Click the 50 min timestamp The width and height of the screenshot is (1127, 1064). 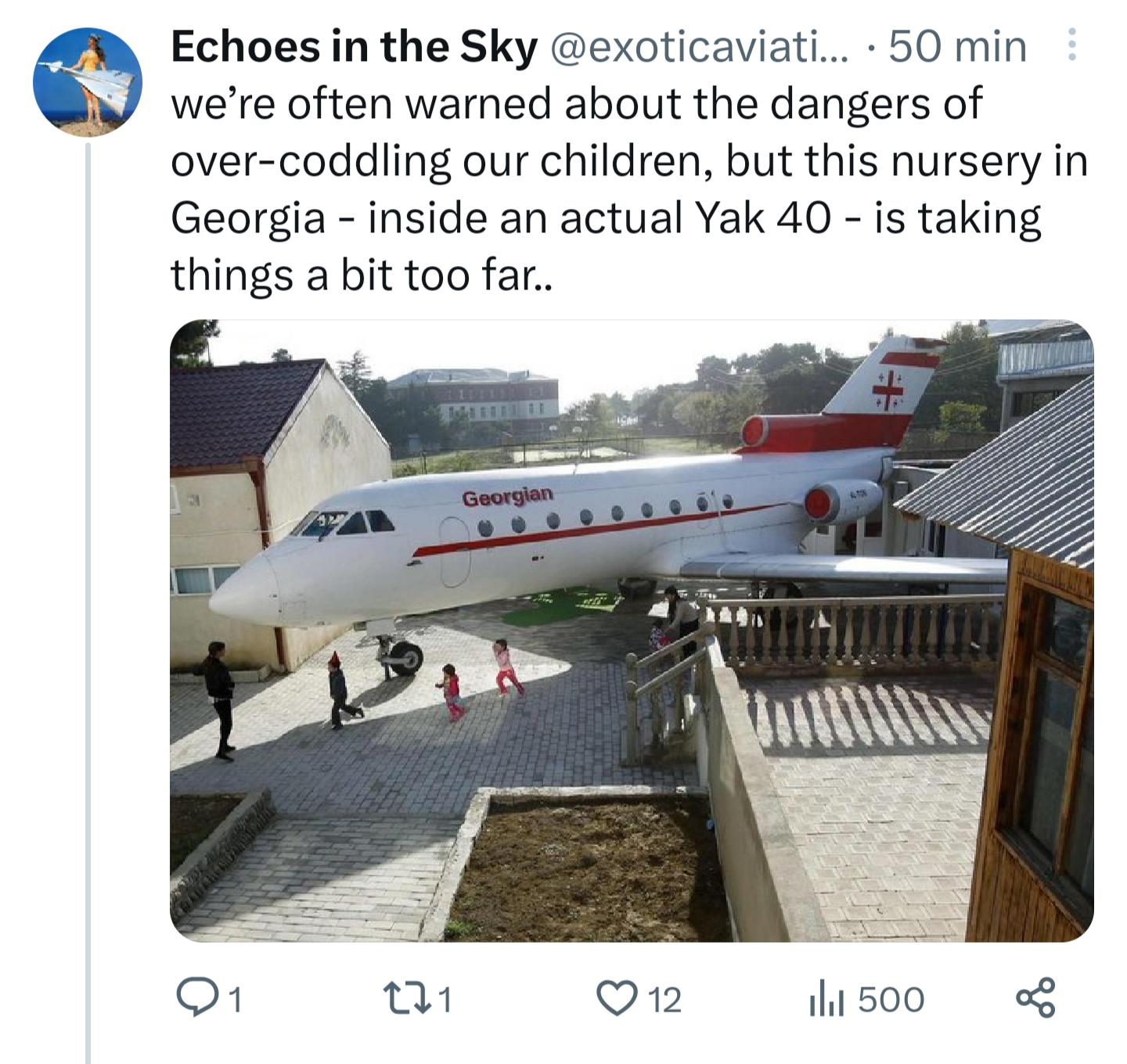[957, 47]
